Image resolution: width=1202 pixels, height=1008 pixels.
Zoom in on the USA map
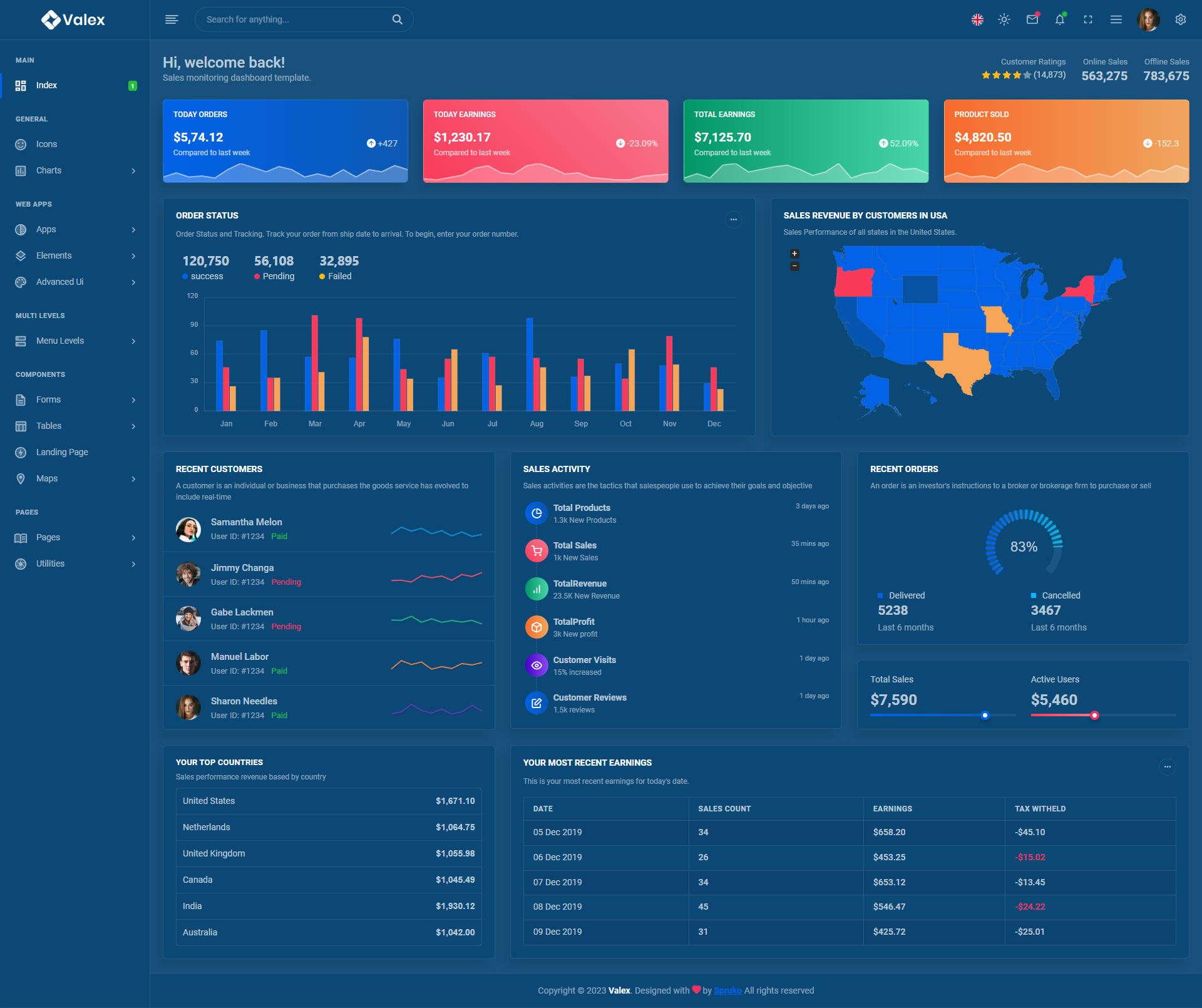[794, 254]
